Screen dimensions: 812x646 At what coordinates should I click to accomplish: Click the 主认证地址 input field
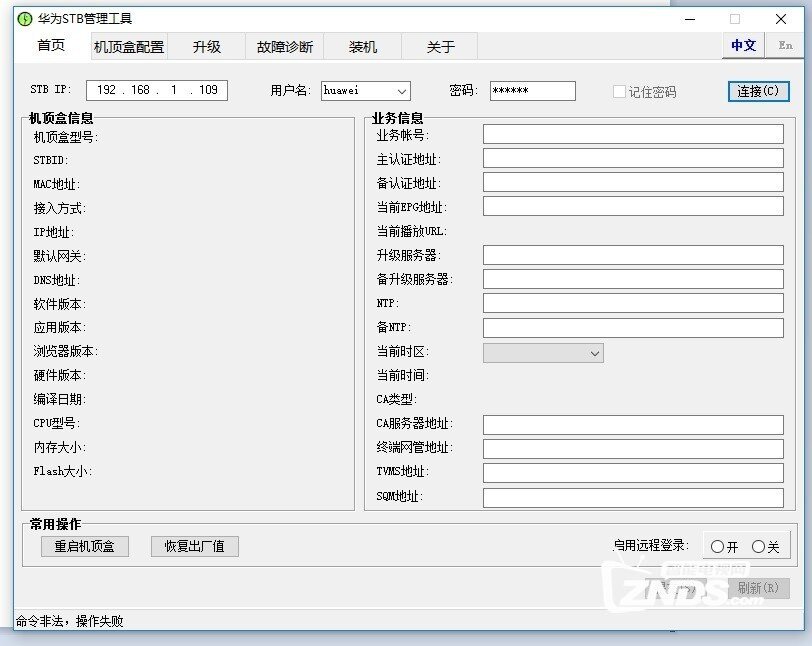pos(633,158)
